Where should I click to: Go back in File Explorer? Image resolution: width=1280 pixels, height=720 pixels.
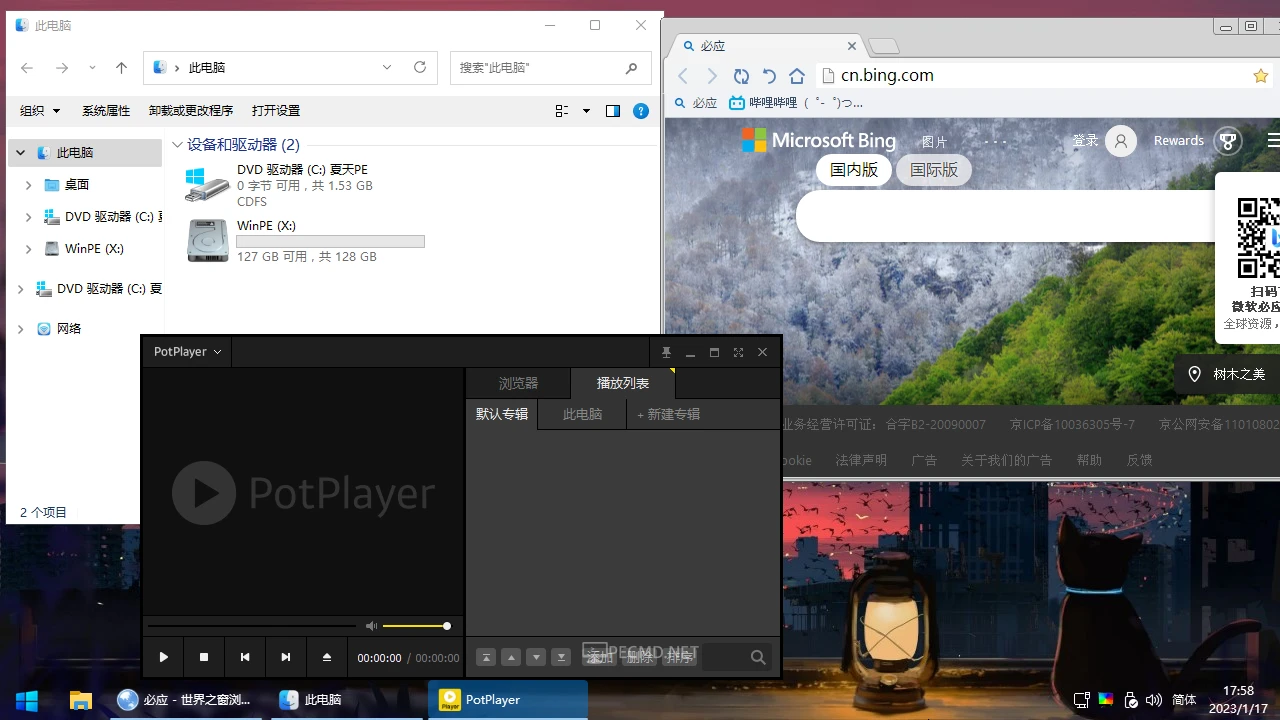point(27,68)
